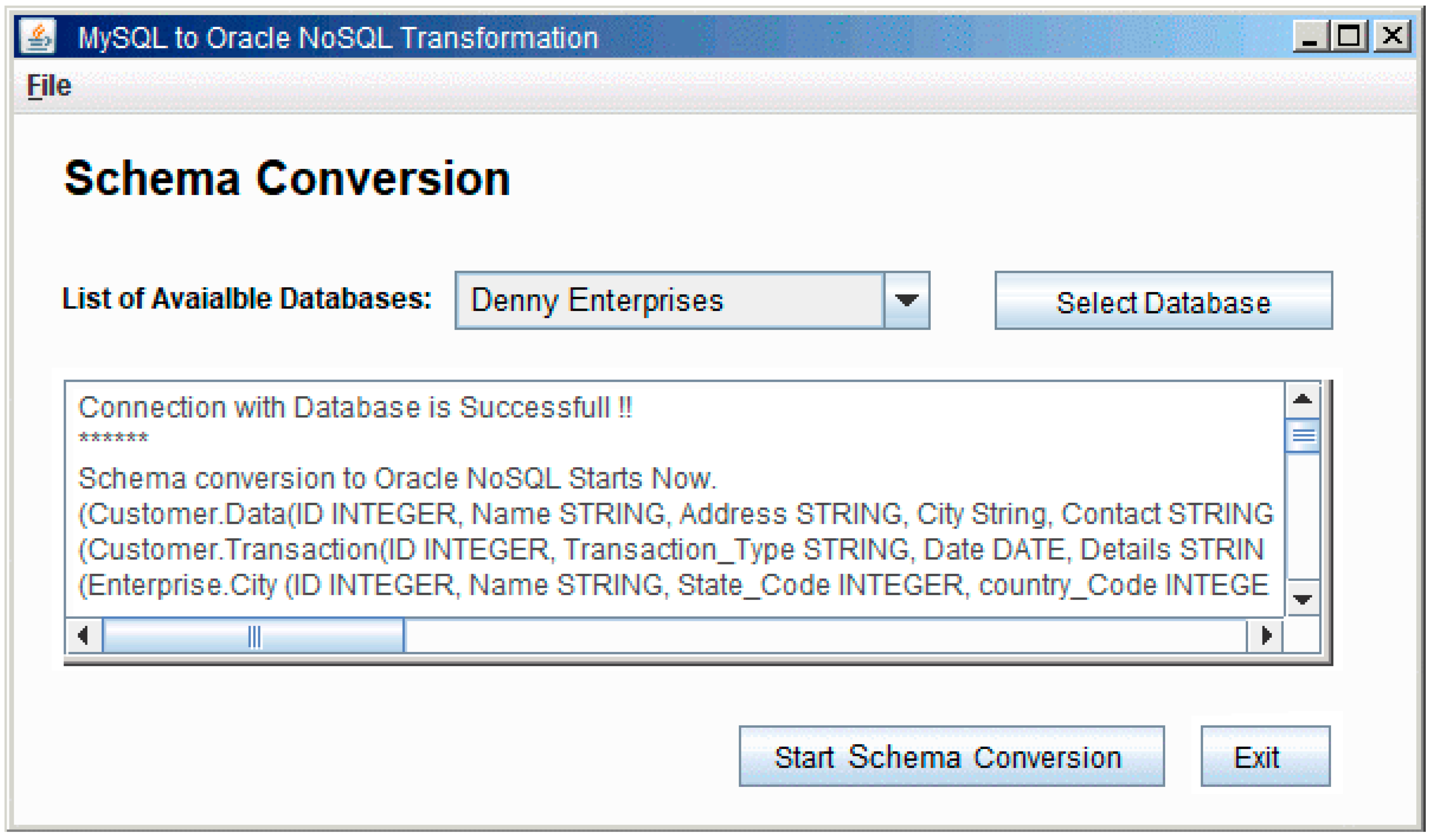Click the vertical scrollbar thumb

(1302, 436)
